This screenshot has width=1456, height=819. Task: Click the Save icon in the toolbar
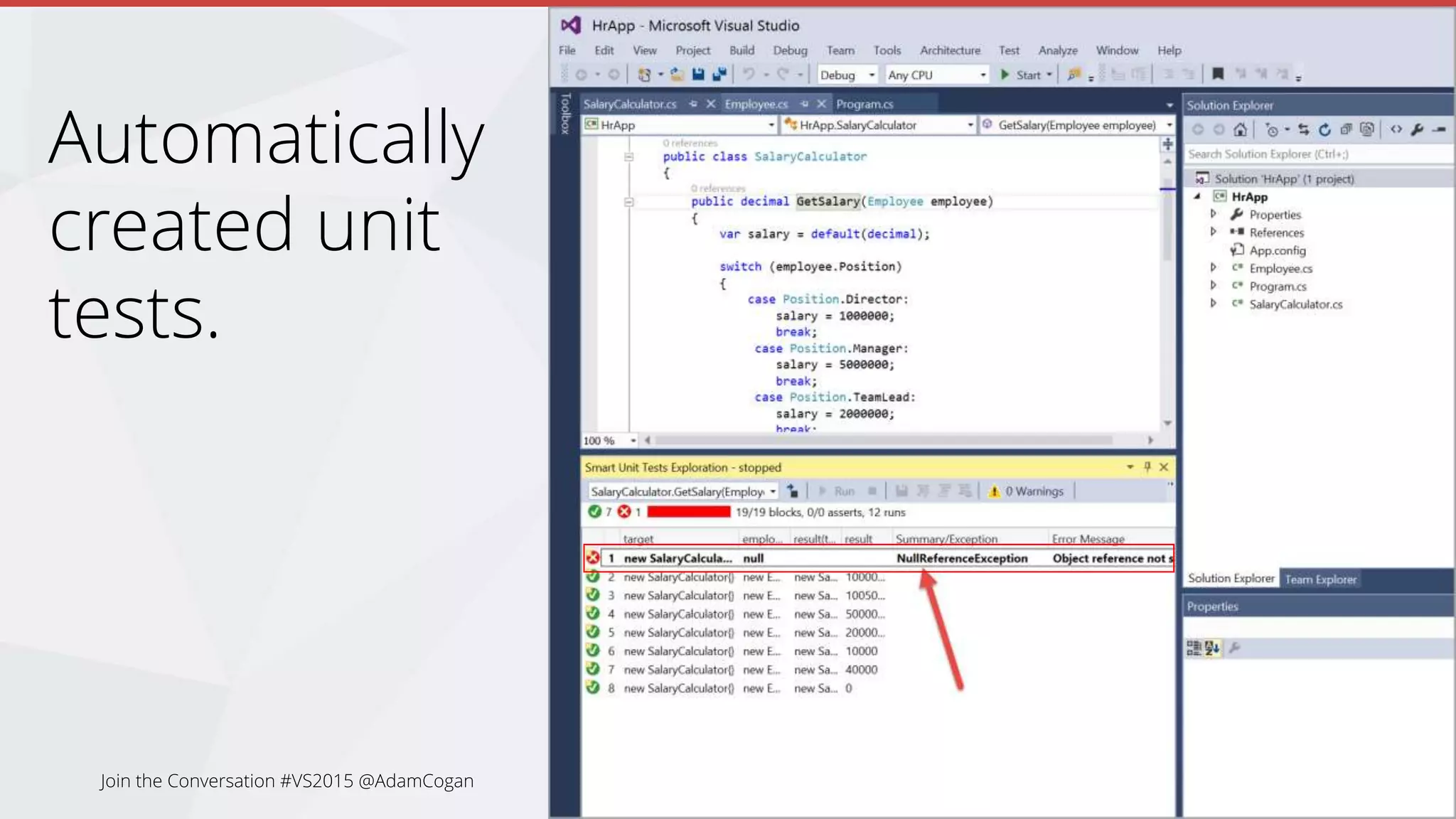698,75
